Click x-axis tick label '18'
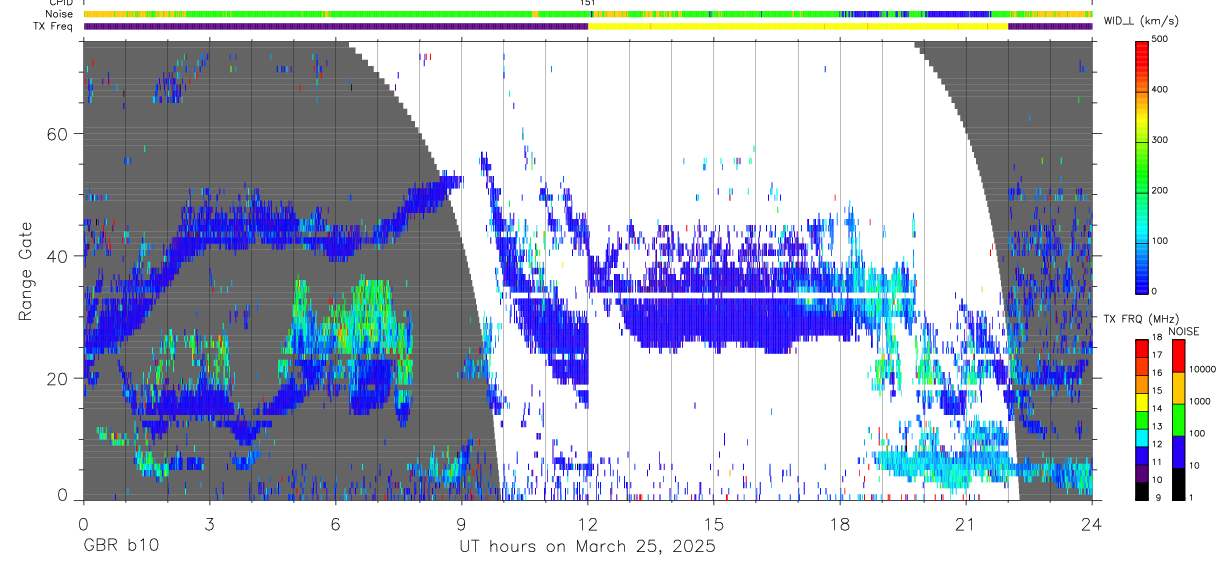The image size is (1228, 567). coord(840,524)
